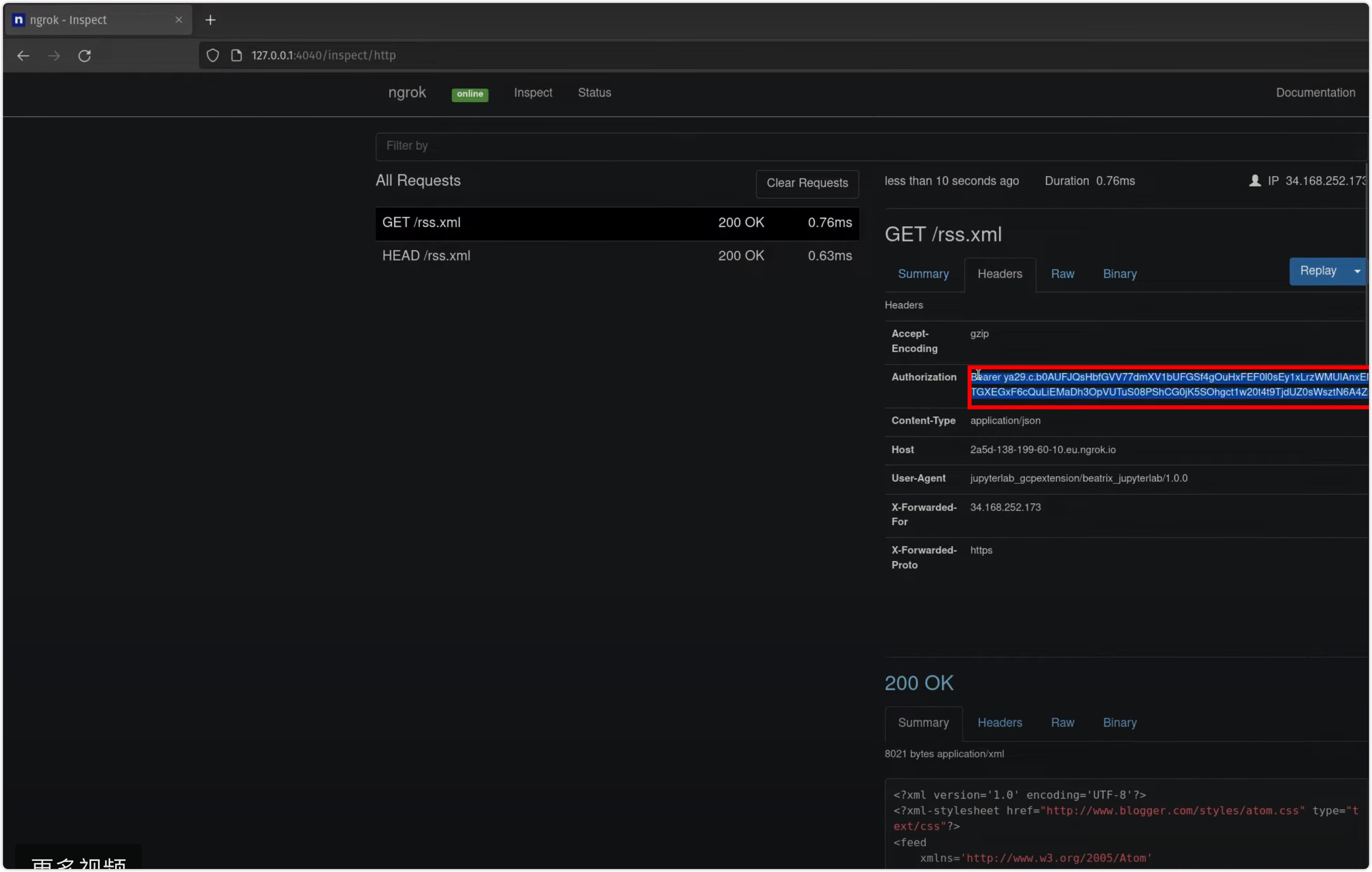Switch to request Summary tab
The image size is (1372, 872).
[923, 274]
